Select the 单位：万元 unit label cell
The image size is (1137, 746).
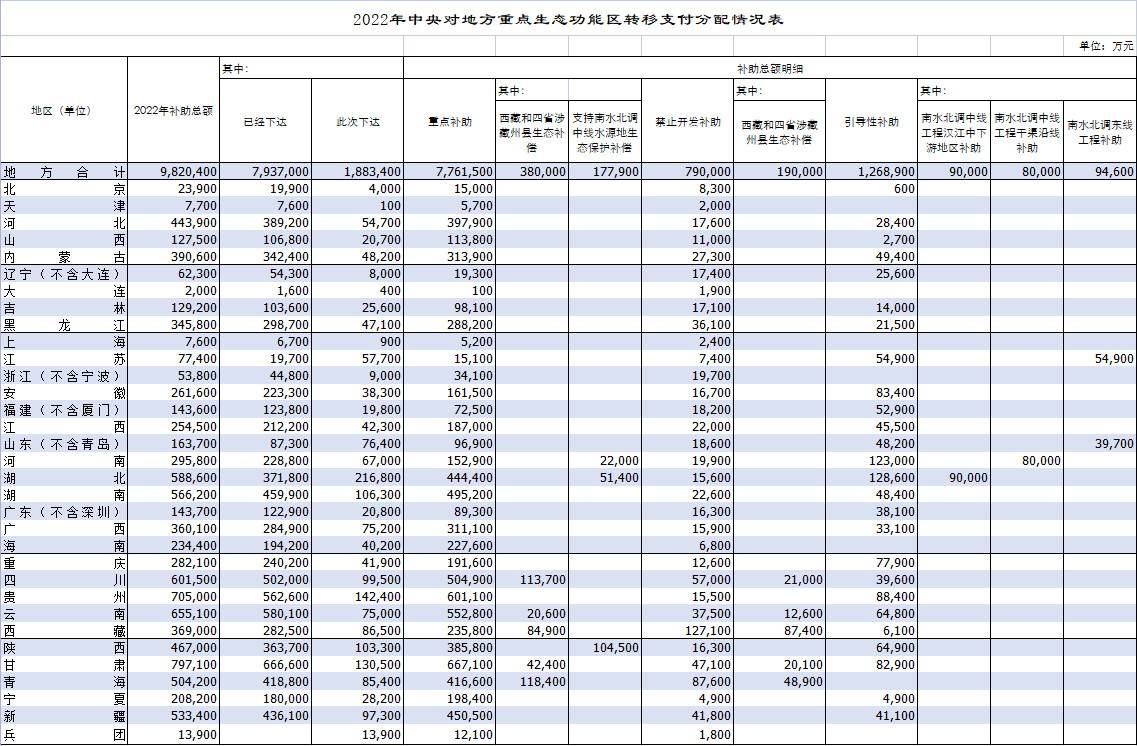coord(1105,46)
